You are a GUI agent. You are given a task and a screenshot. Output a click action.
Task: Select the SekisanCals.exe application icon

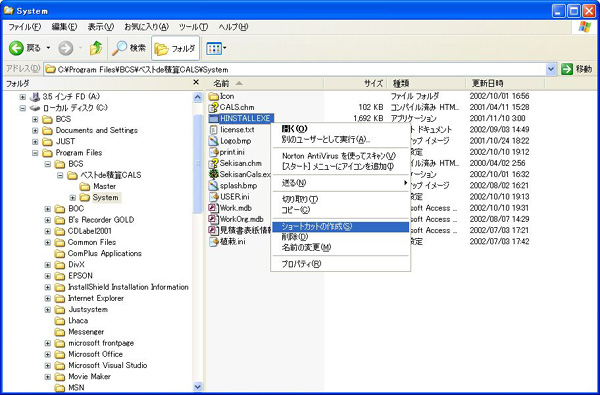click(x=214, y=174)
